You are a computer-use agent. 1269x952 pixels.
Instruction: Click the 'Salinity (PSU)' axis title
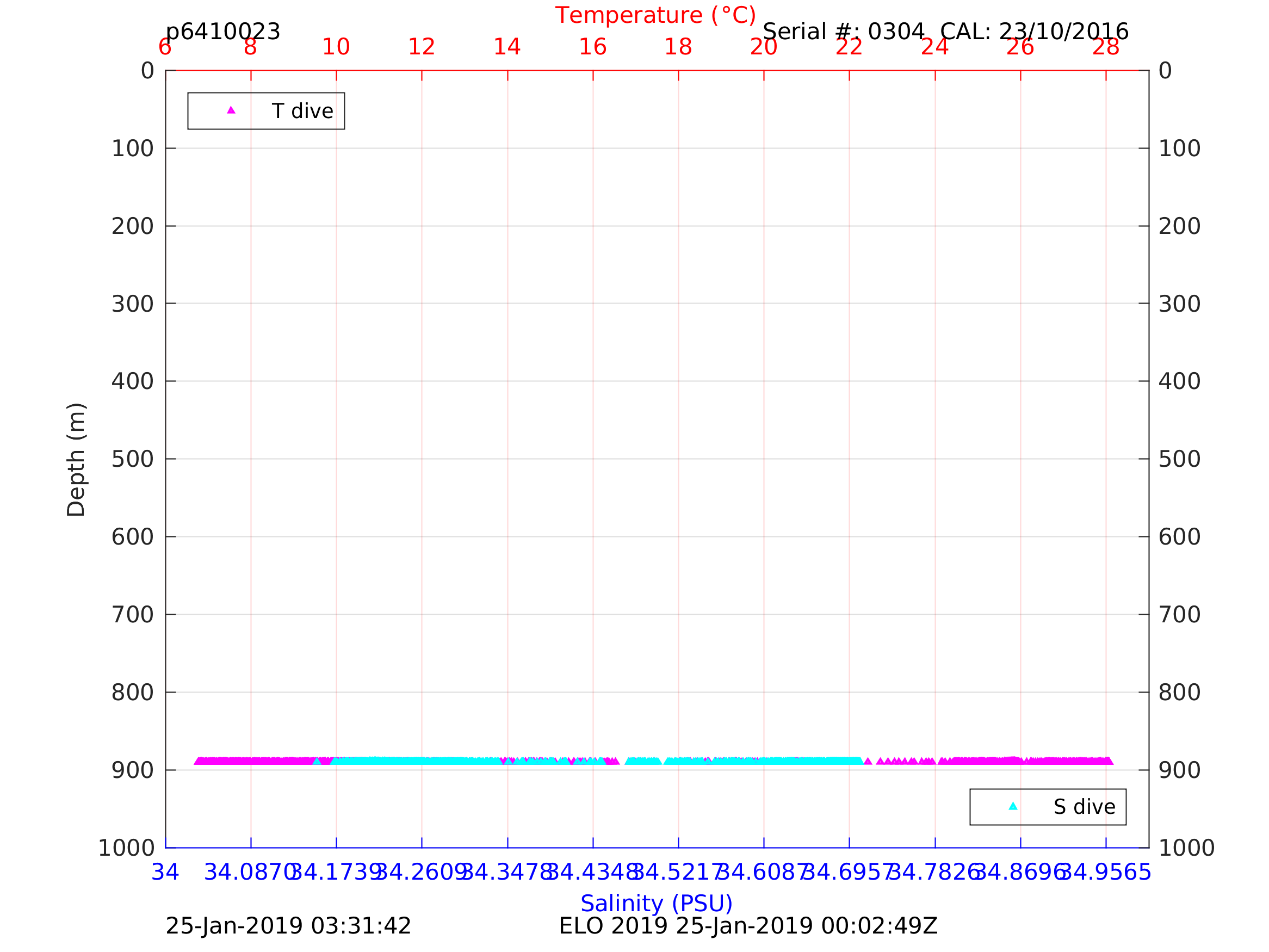(x=657, y=903)
